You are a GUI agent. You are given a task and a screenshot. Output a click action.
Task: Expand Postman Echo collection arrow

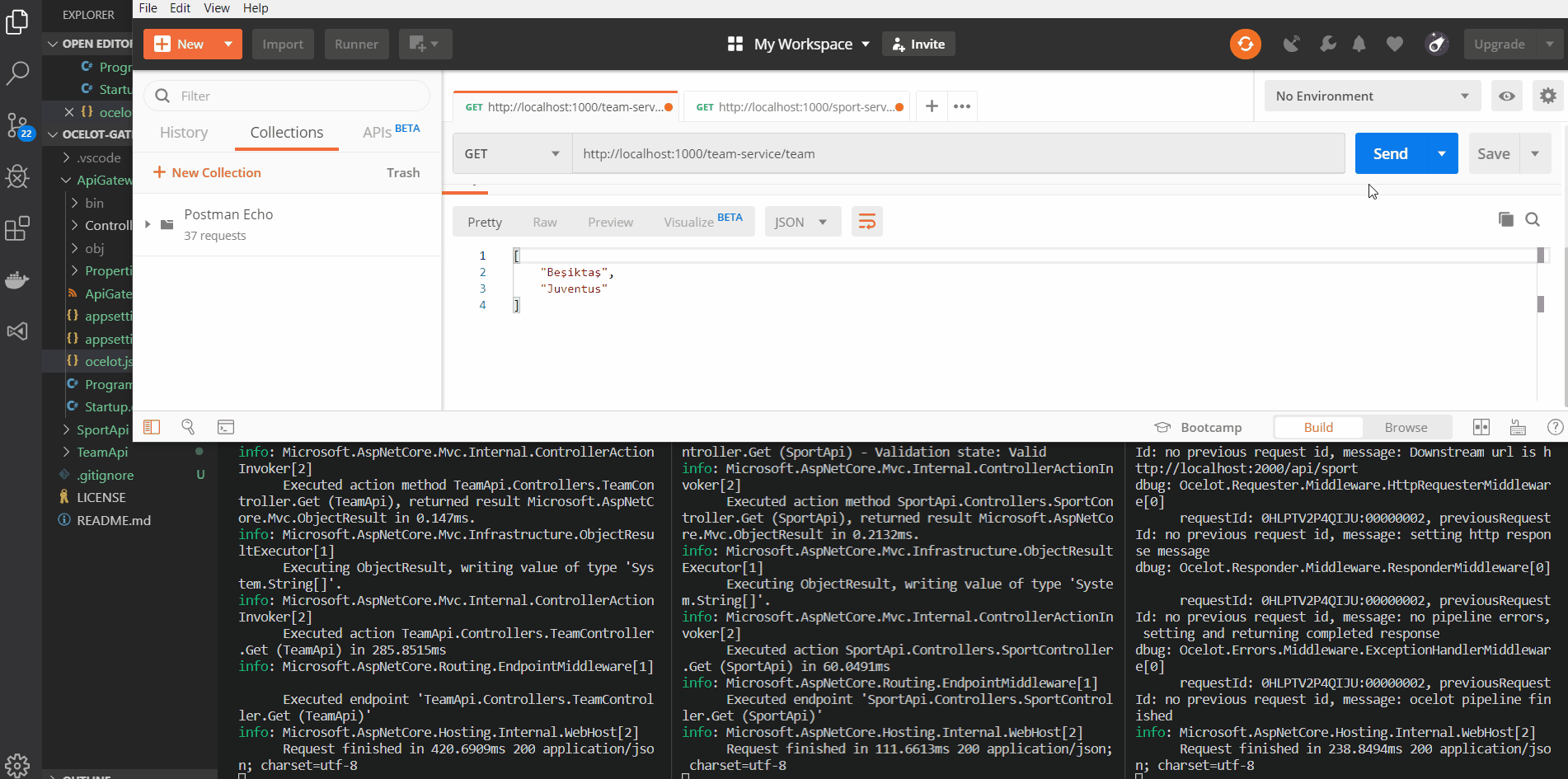(148, 224)
